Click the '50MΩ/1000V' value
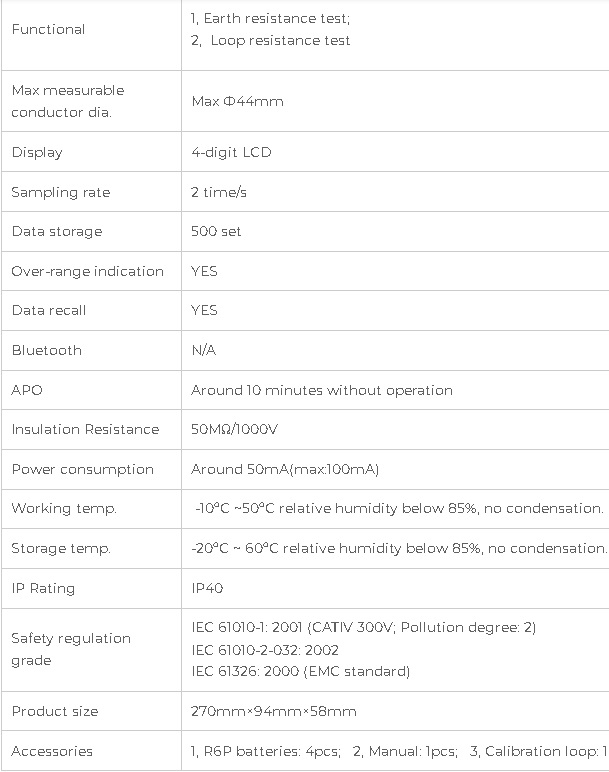This screenshot has height=772, width=609. [x=234, y=429]
